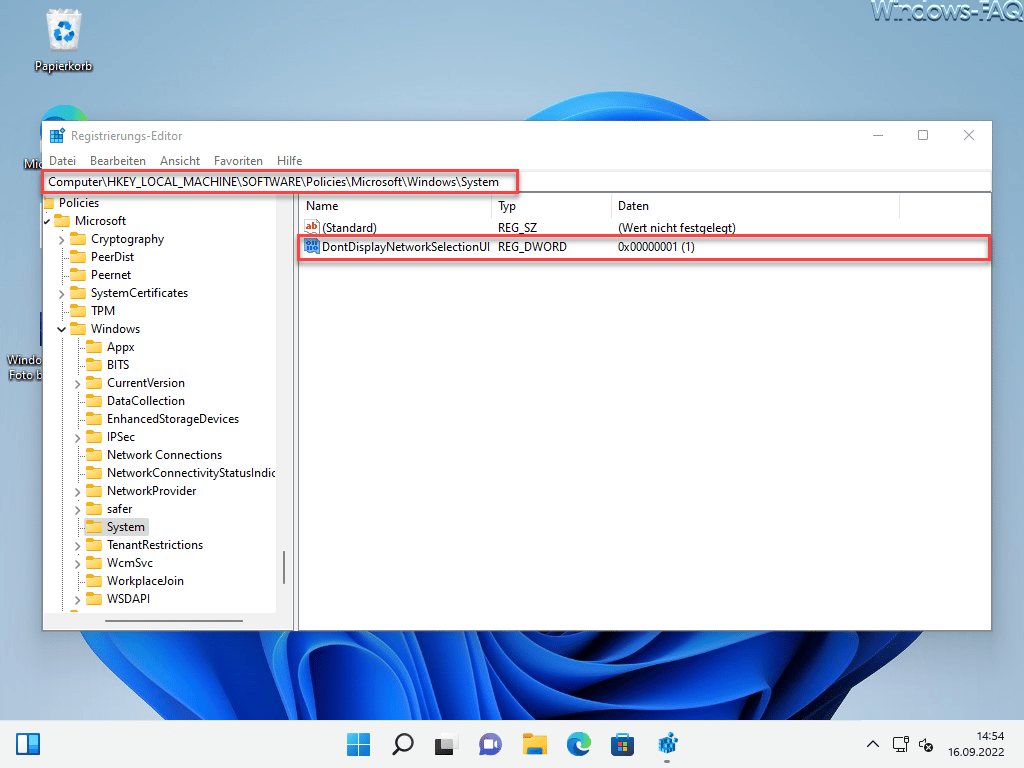Select the WorkplaceJoin key
Screen dimensions: 1024x768
point(145,581)
